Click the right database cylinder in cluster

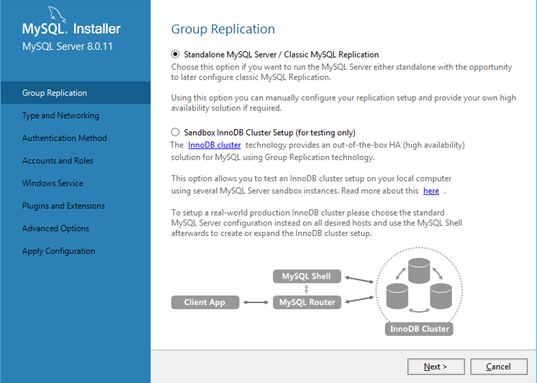click(441, 296)
